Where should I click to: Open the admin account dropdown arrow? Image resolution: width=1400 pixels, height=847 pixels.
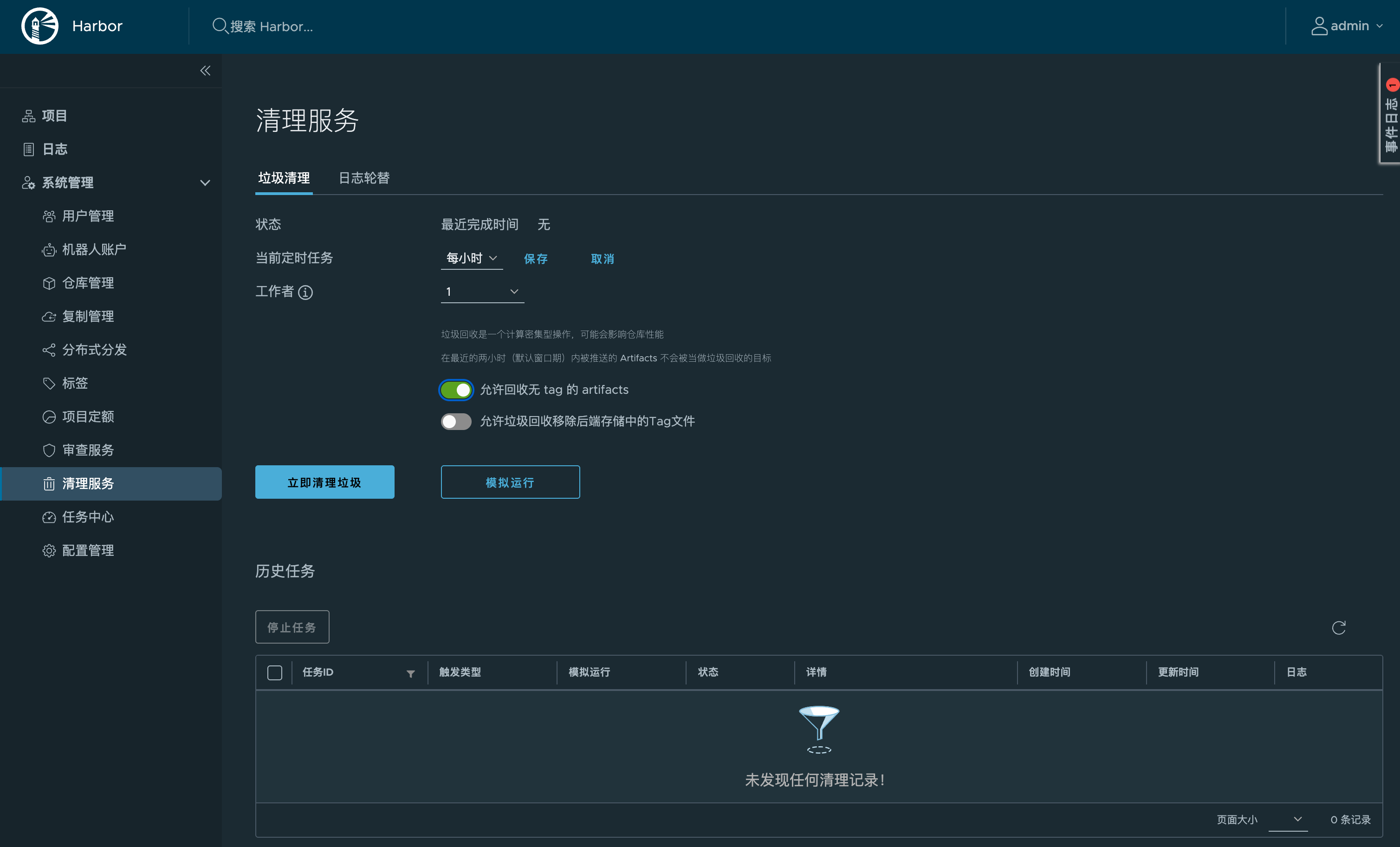click(1380, 26)
